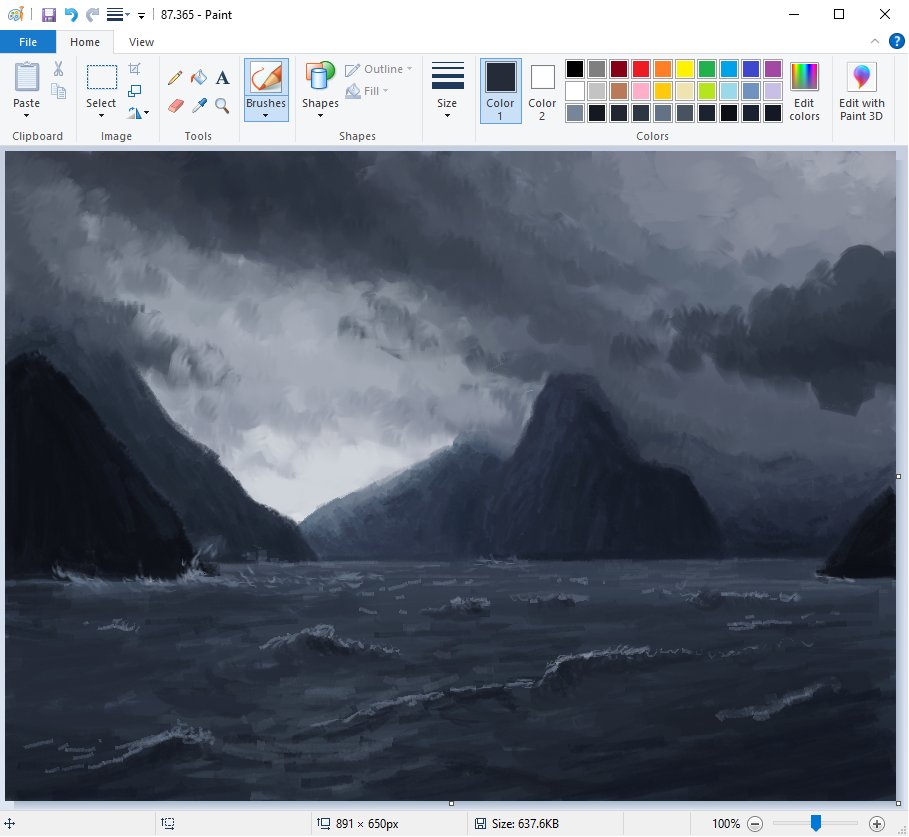909x837 pixels.
Task: Select the Text tool
Action: tap(223, 77)
